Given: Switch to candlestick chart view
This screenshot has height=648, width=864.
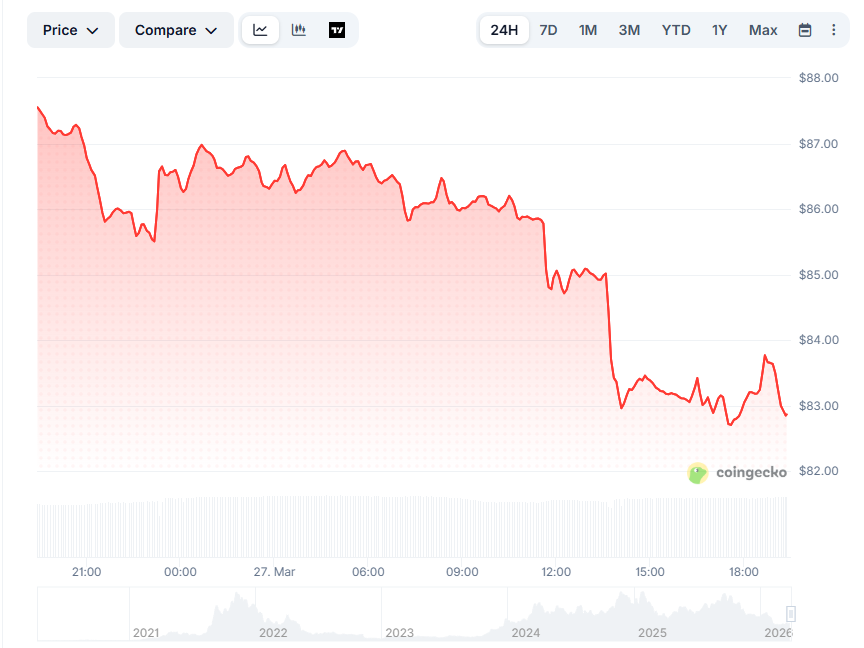Looking at the screenshot, I should click(298, 30).
